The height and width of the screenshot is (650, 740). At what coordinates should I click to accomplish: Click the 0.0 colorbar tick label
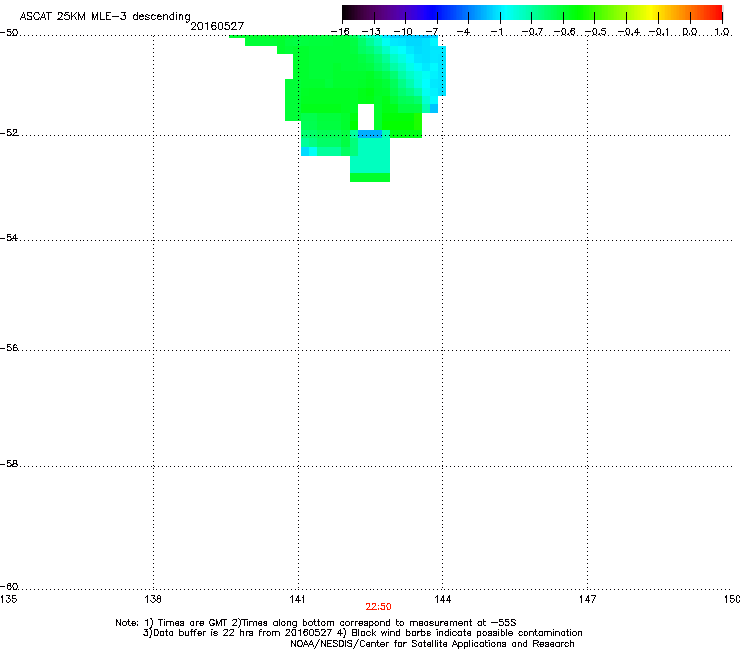point(690,32)
